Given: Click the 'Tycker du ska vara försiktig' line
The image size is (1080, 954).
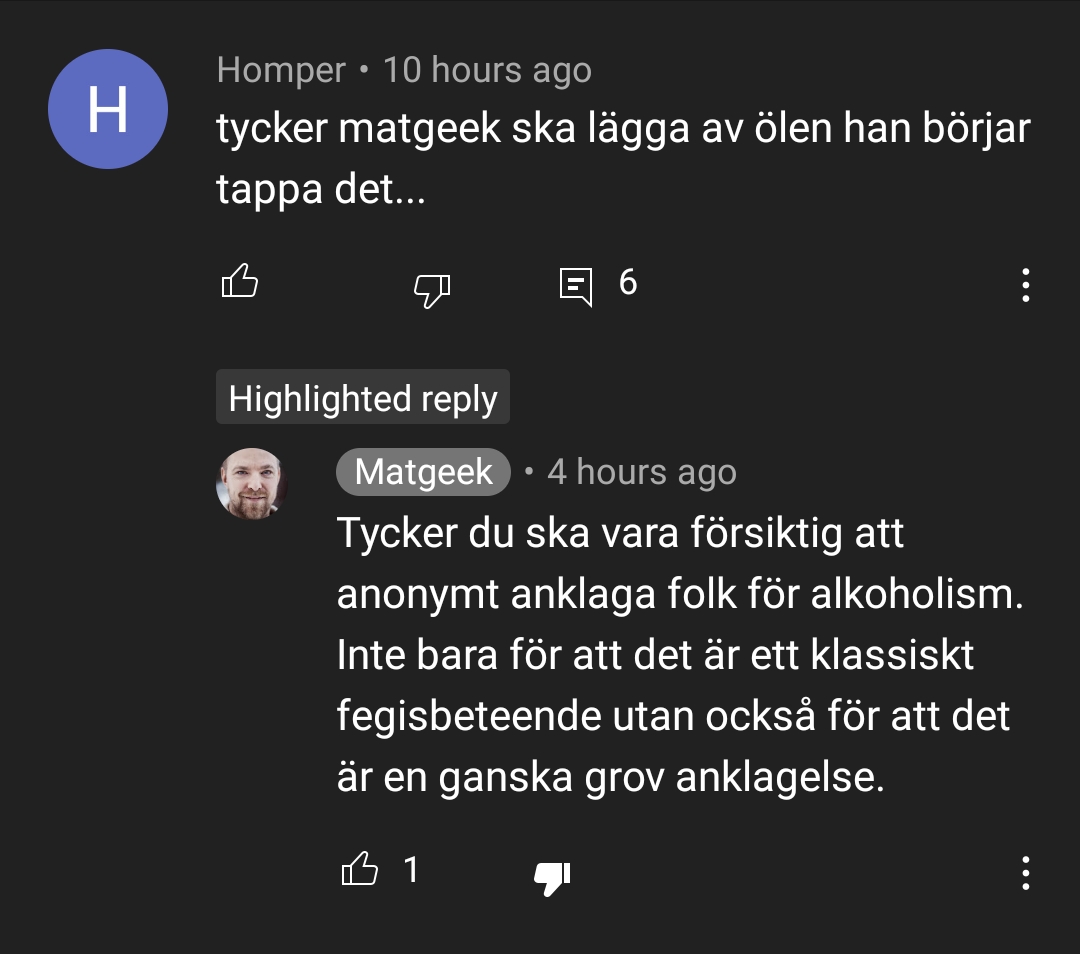Looking at the screenshot, I should [x=620, y=533].
